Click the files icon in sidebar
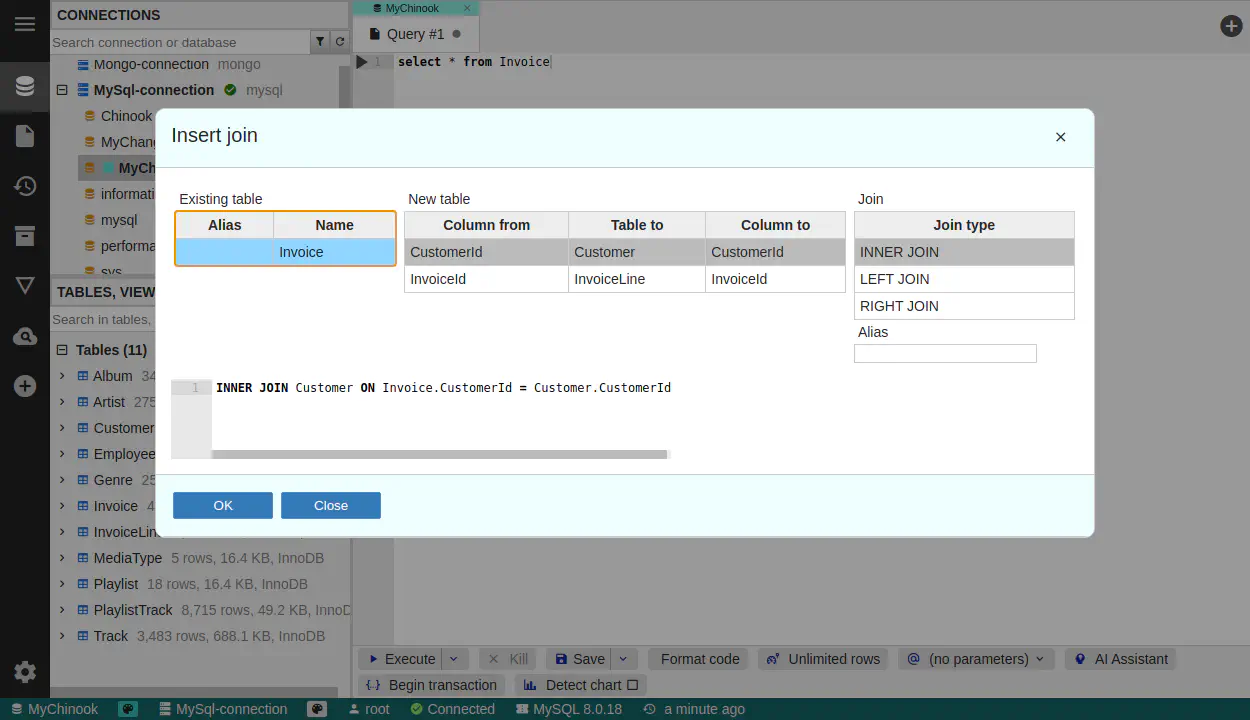The image size is (1250, 720). click(x=25, y=136)
